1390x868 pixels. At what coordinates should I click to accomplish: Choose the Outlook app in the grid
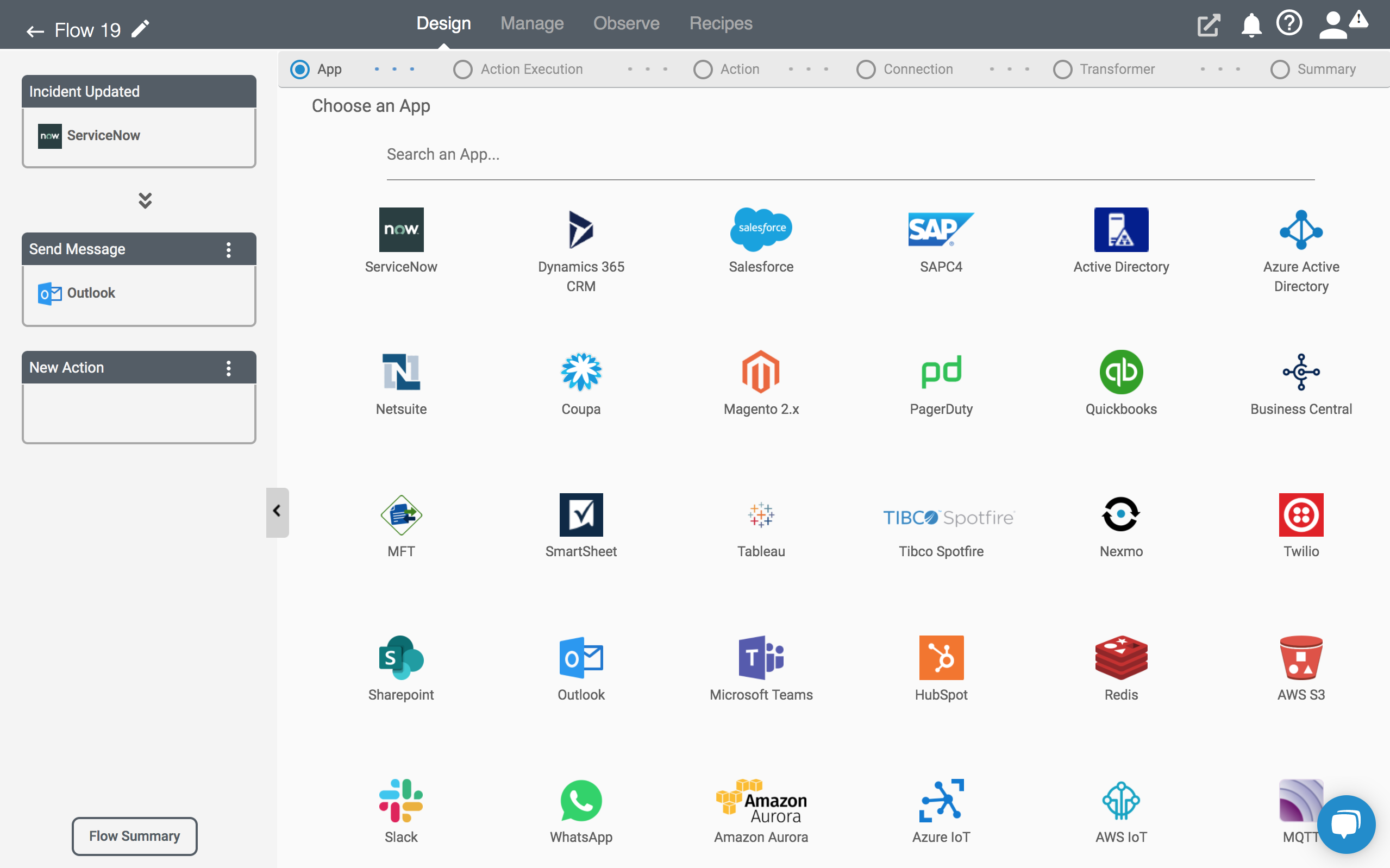click(580, 657)
